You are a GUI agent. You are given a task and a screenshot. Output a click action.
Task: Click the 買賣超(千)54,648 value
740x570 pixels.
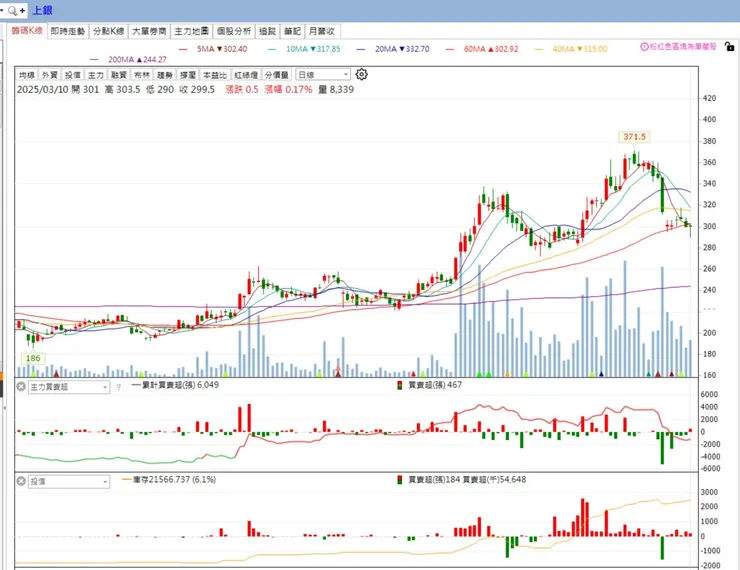tap(494, 479)
